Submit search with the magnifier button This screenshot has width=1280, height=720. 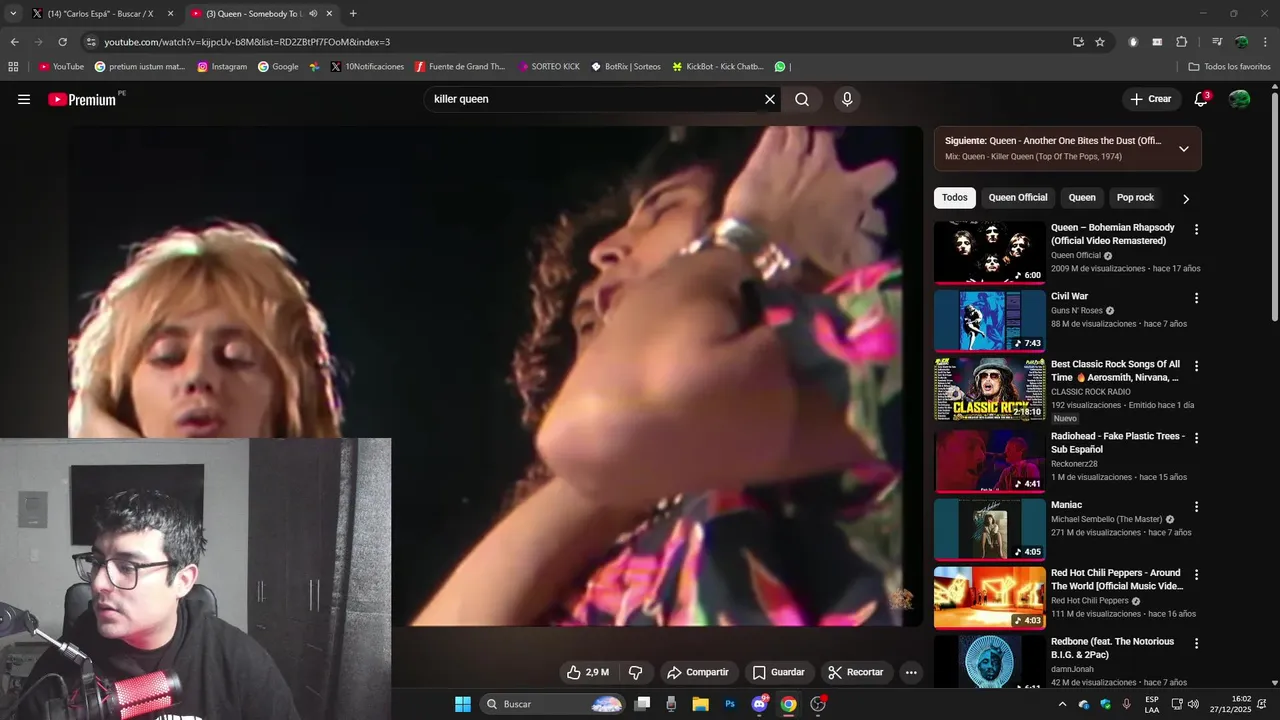802,99
